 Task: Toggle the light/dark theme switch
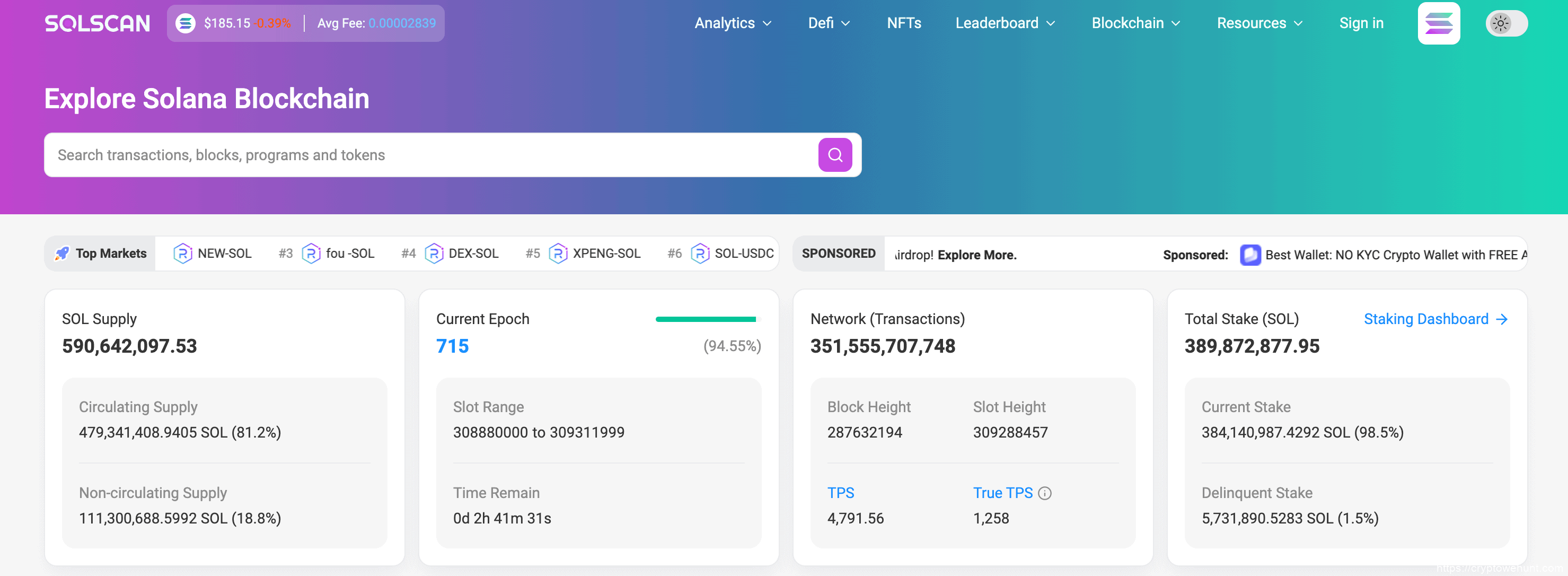coord(1506,23)
